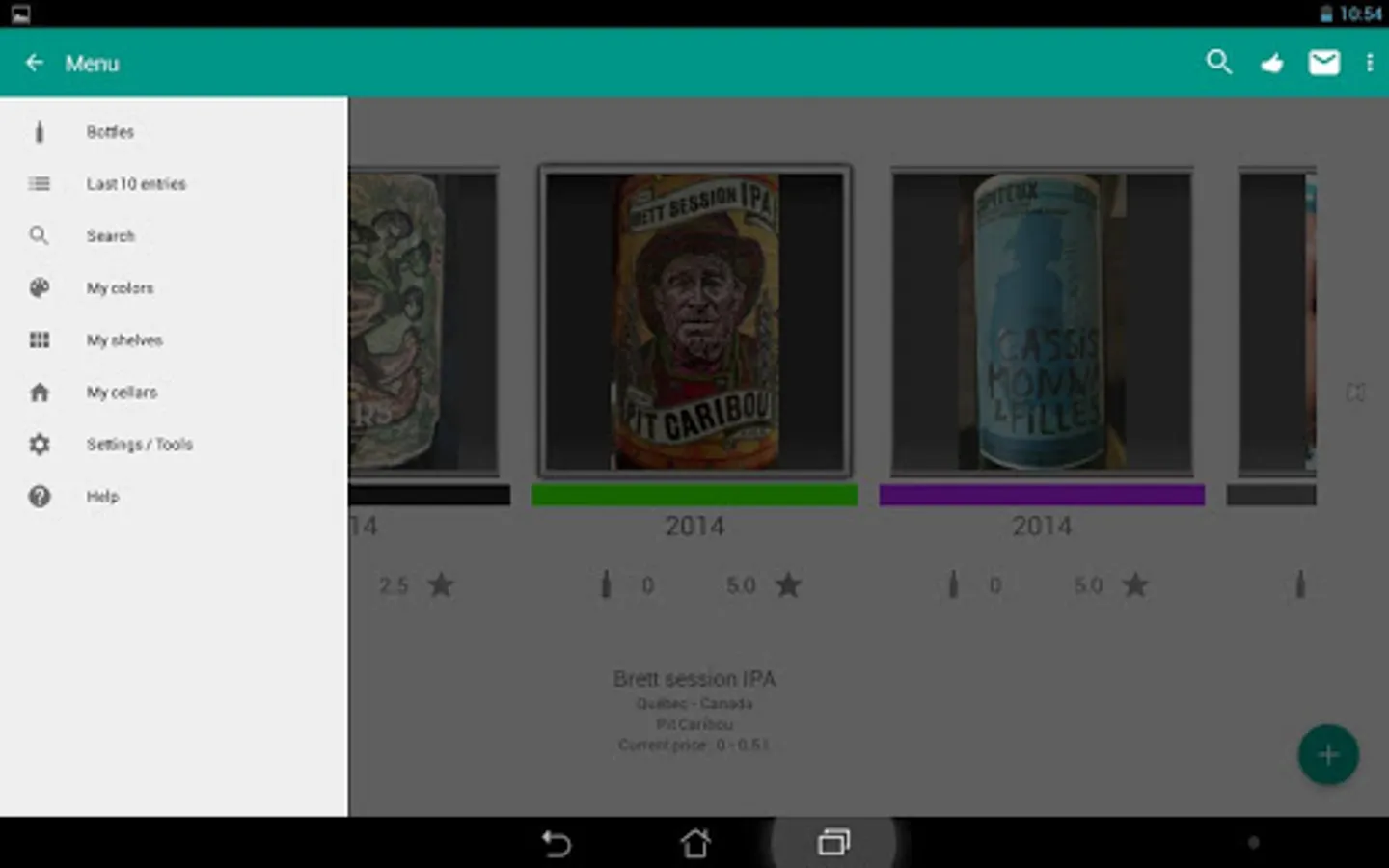The image size is (1389, 868).
Task: Tap the palette icon for My colors
Action: pyautogui.click(x=40, y=287)
